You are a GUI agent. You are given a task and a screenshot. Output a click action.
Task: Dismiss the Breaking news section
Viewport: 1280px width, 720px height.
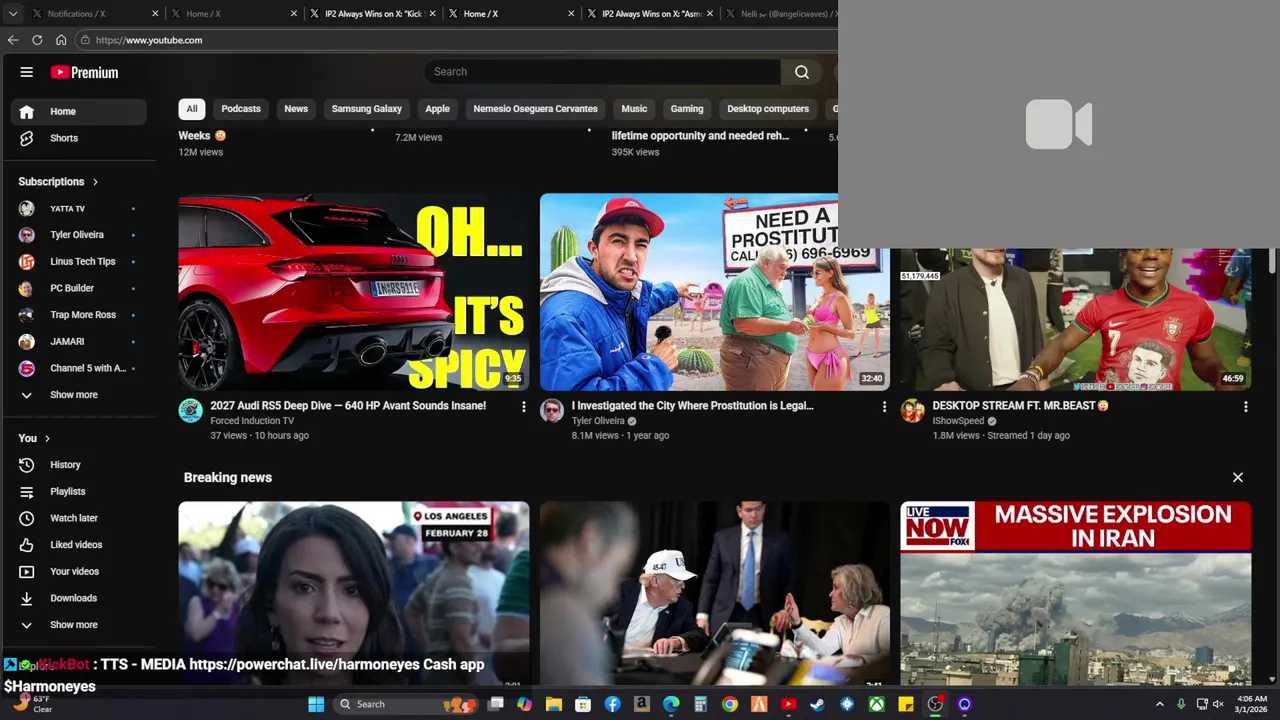(x=1238, y=478)
